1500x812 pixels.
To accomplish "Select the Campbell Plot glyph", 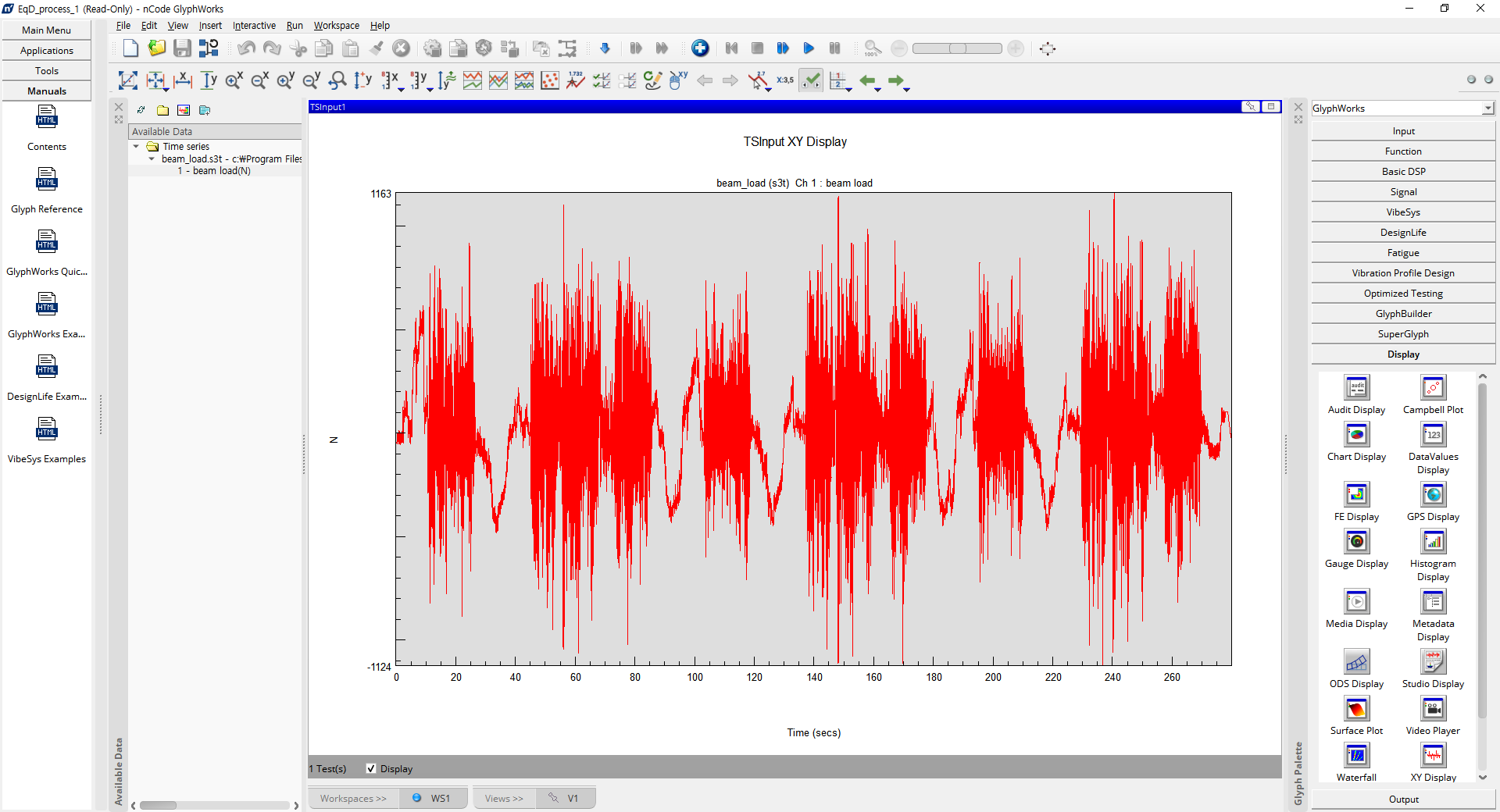I will [1433, 394].
